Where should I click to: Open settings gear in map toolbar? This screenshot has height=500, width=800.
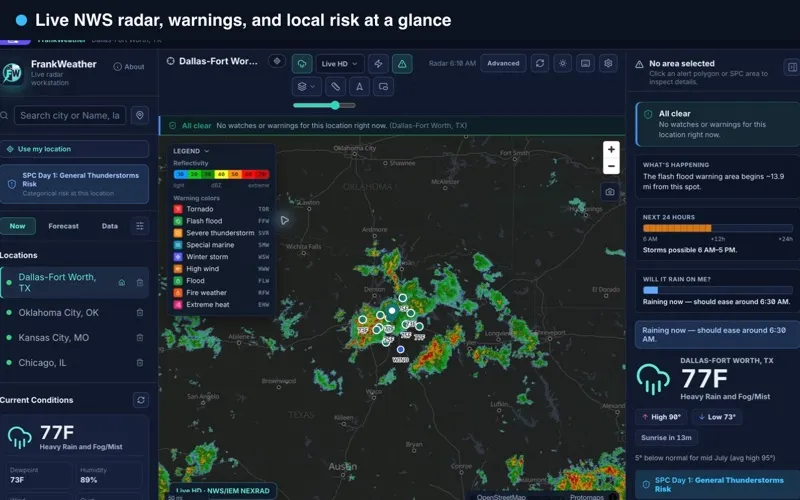[x=608, y=63]
